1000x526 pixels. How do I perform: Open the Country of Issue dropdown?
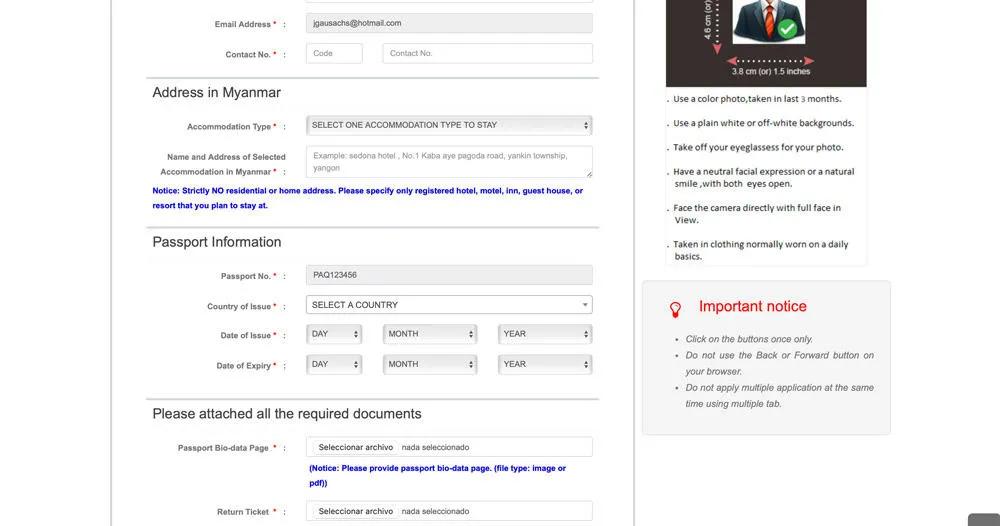click(x=449, y=305)
